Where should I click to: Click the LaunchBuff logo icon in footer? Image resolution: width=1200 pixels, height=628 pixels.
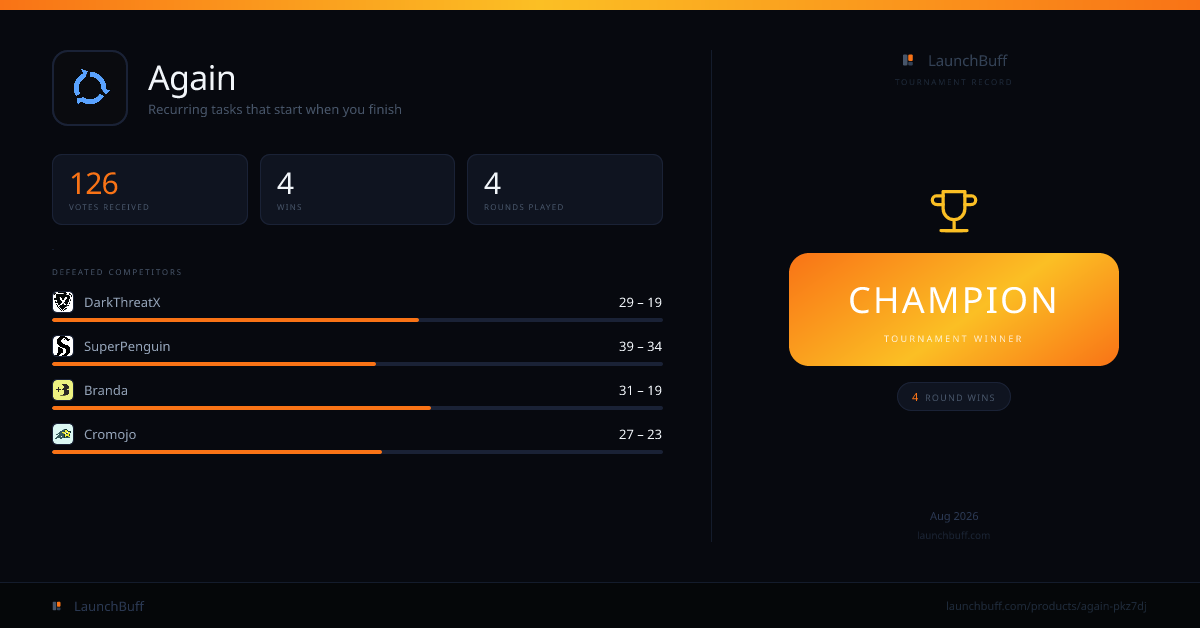point(57,606)
